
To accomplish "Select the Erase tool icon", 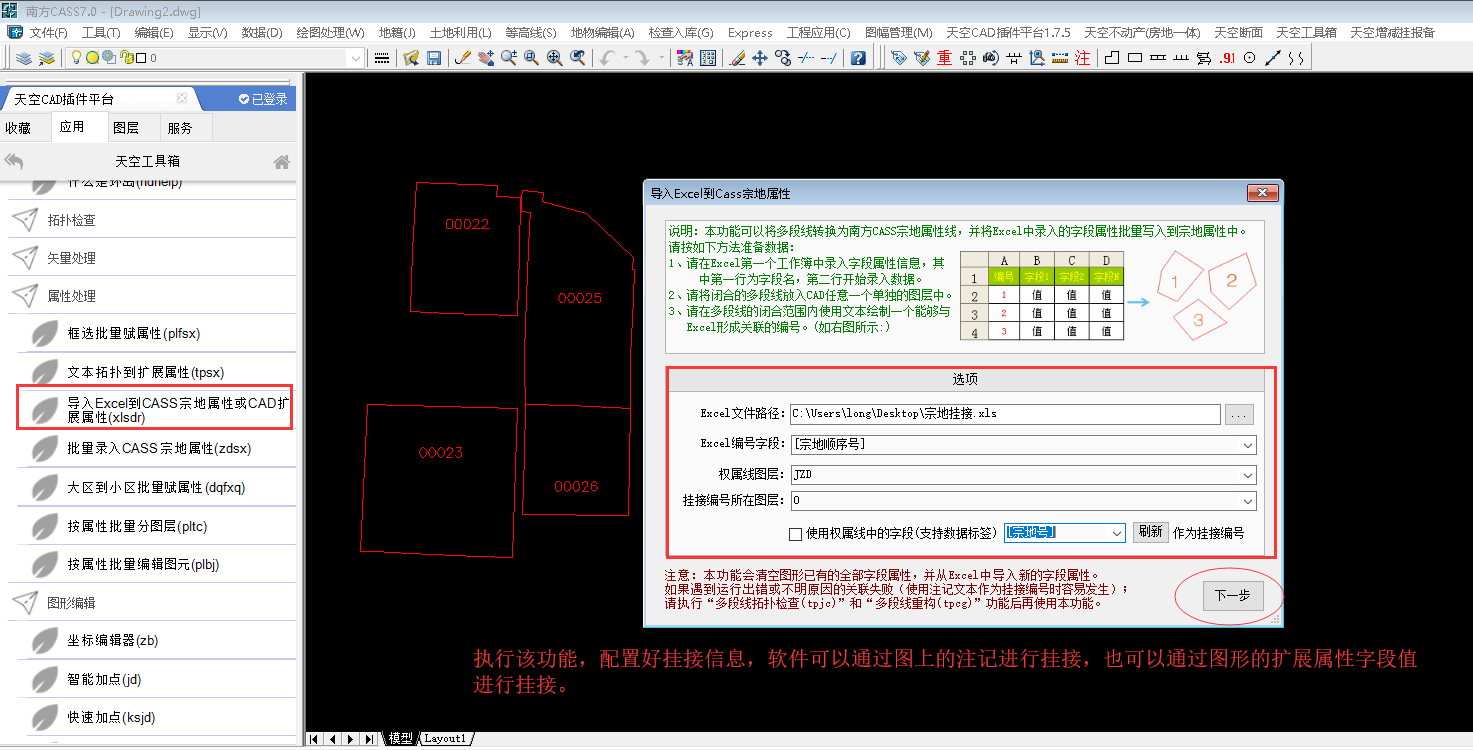I will point(737,58).
